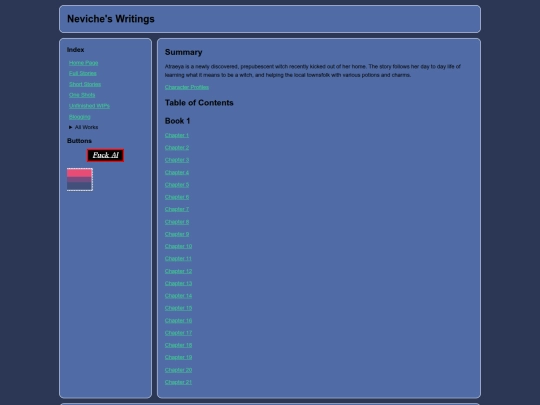Screen dimensions: 540x405
Task: Open Chapter 20
Action: click(x=178, y=370)
